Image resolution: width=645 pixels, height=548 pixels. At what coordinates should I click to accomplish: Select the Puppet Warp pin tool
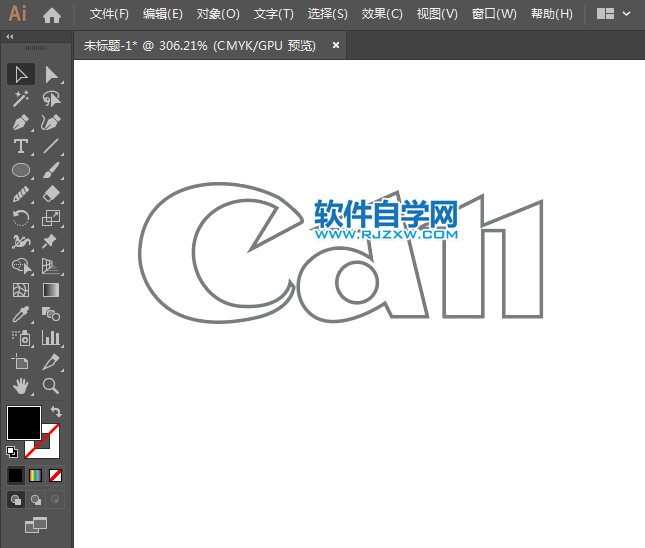(51, 241)
